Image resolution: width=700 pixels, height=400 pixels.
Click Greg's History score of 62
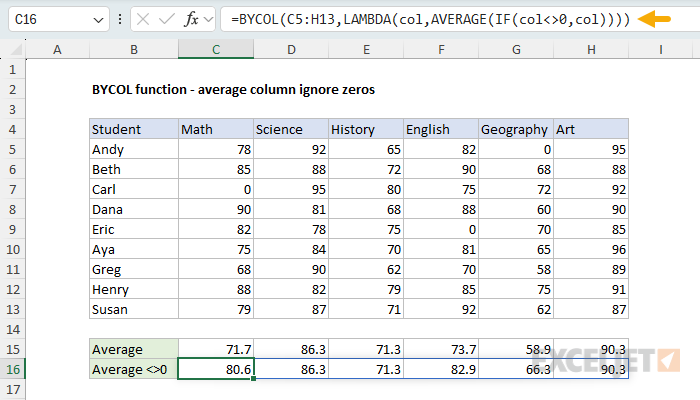coord(366,270)
